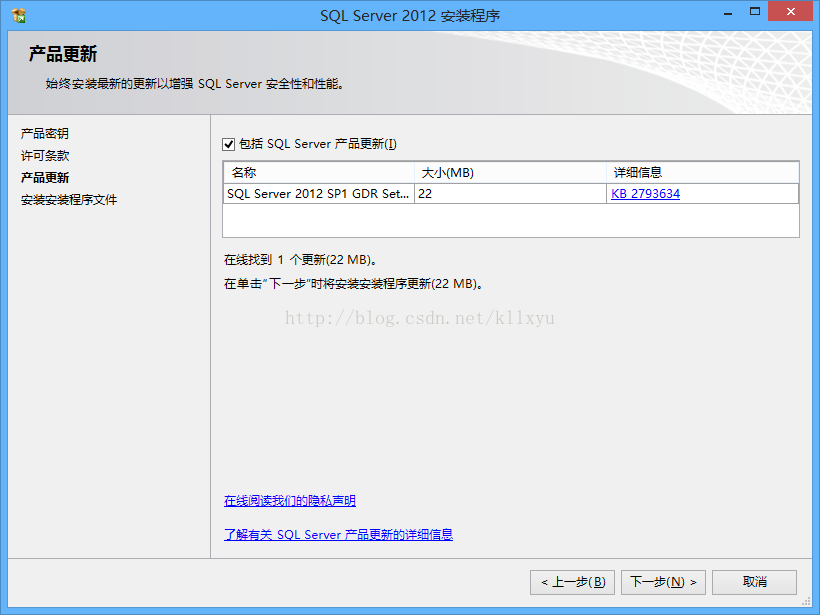
Task: Minimize the SQL Server 2012 setup window
Action: [x=728, y=13]
